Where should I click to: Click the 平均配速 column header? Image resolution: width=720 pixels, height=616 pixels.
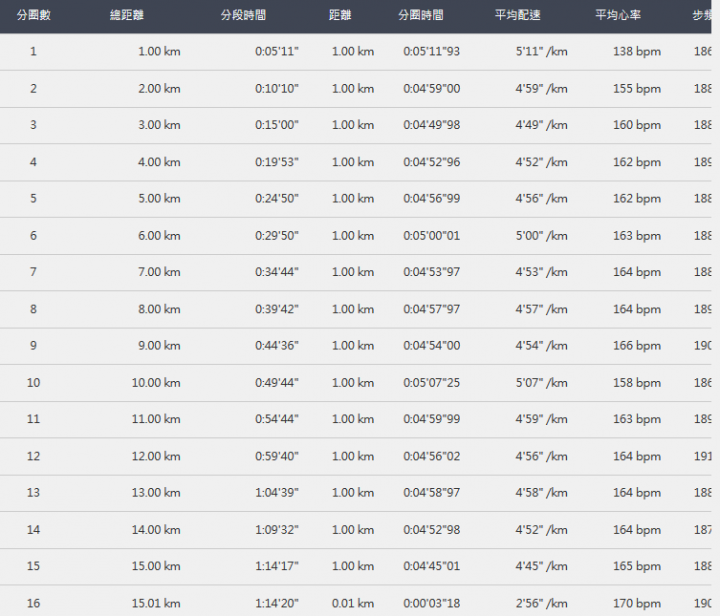tap(518, 15)
